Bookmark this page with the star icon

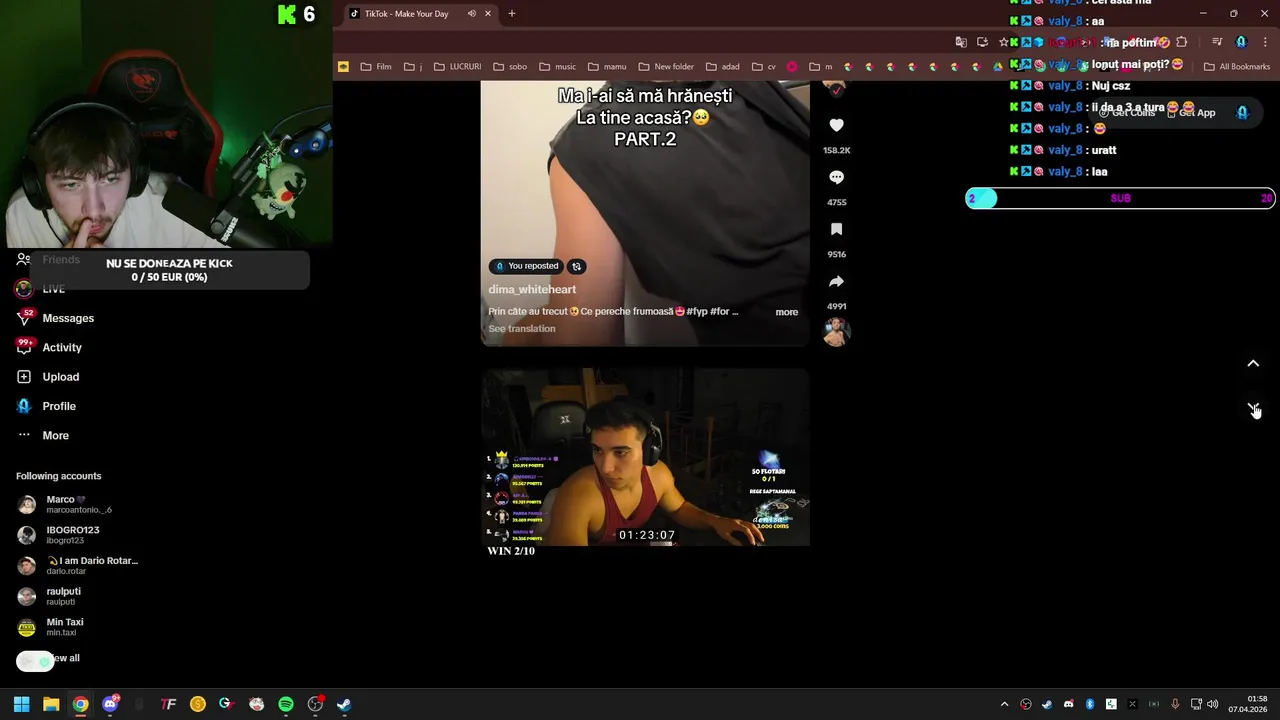click(1004, 42)
